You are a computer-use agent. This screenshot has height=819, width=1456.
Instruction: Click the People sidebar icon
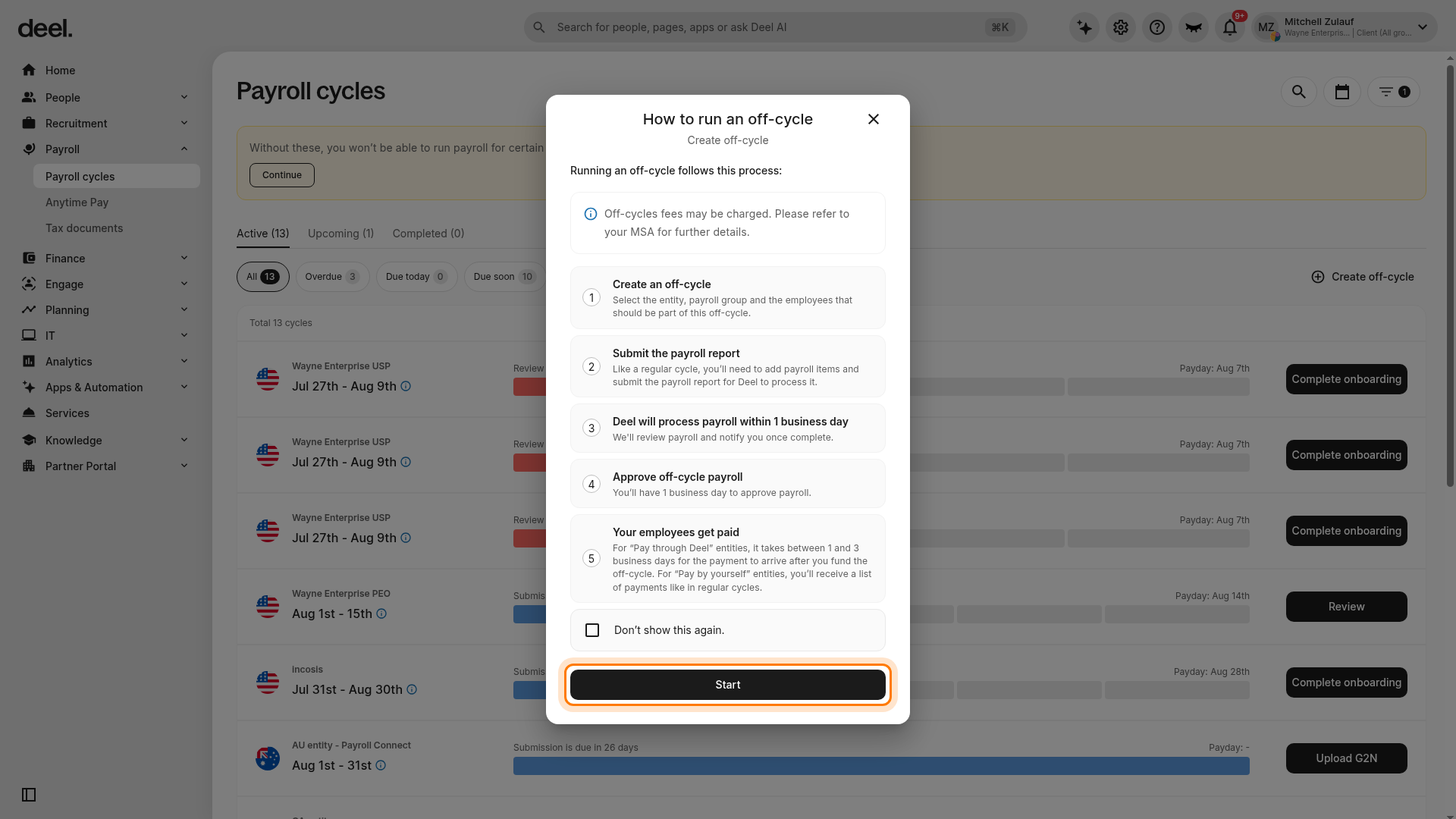coord(29,97)
